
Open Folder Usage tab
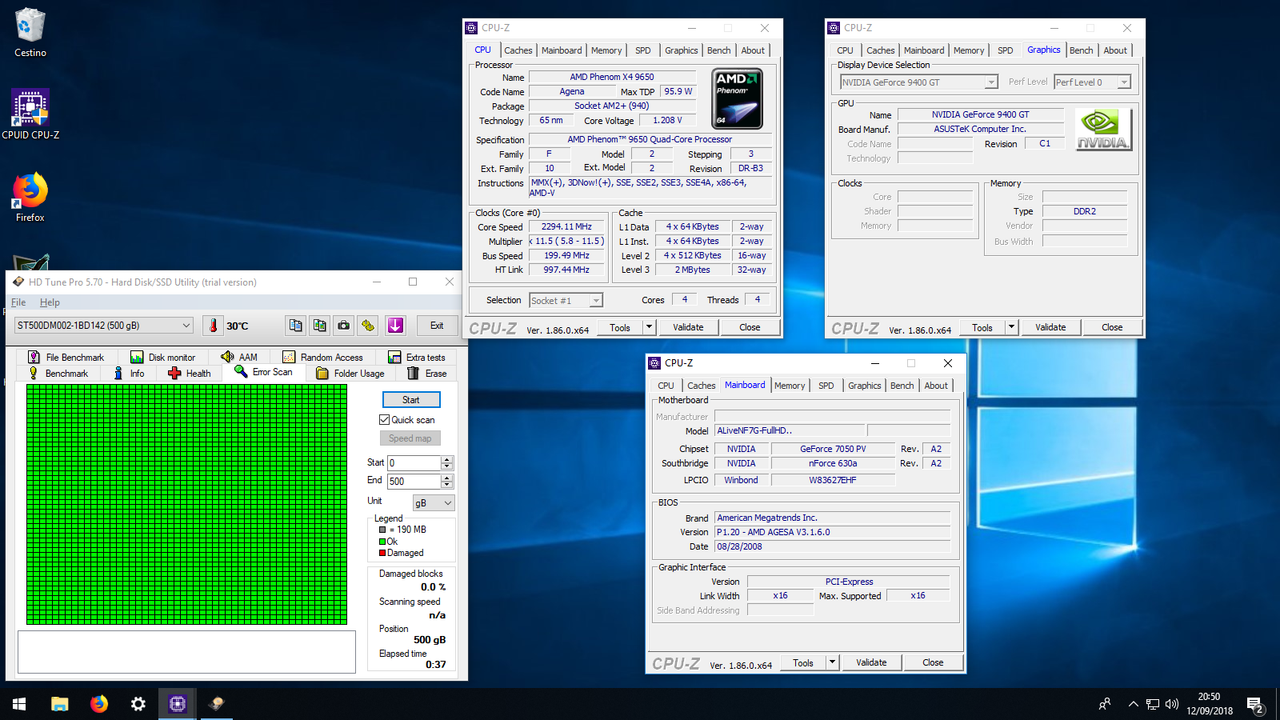pos(350,373)
